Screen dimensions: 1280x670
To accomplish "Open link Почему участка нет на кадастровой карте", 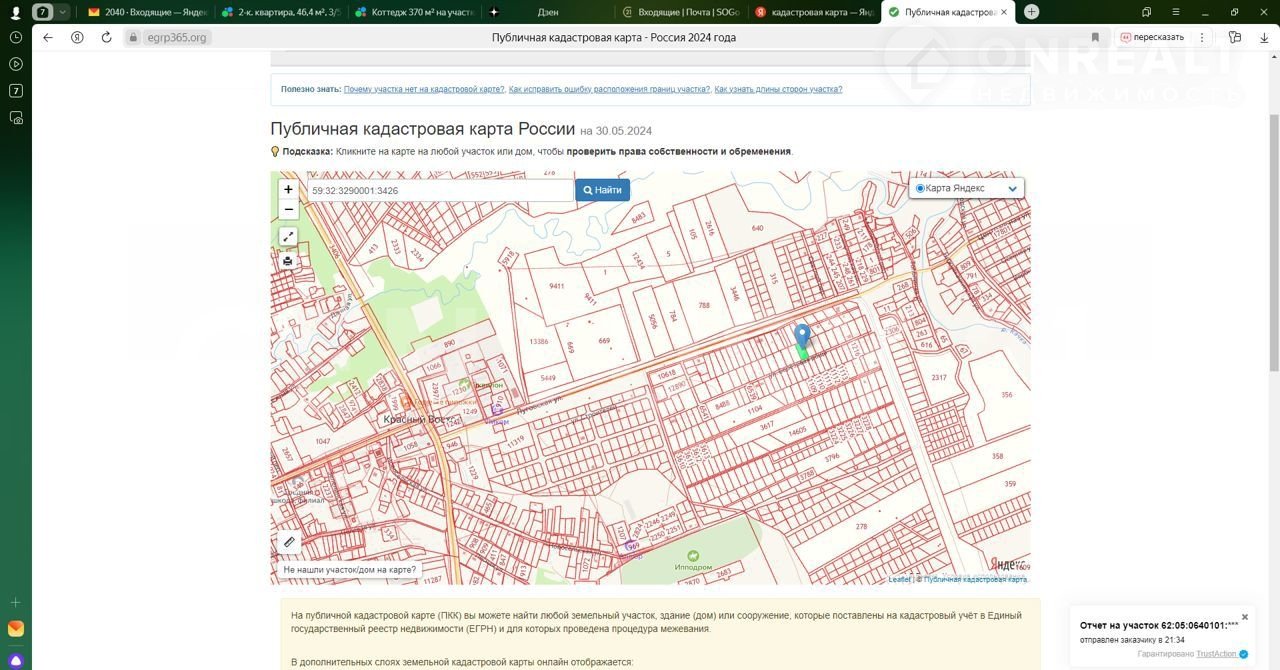I will (x=424, y=89).
